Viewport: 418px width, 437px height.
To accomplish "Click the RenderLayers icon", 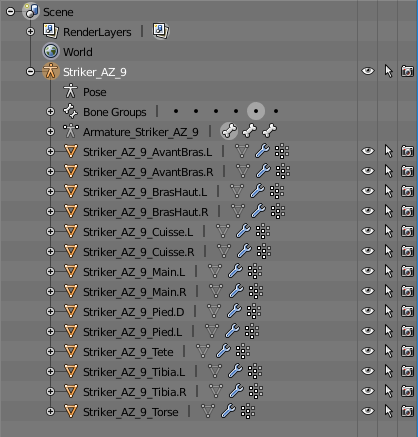I will [51, 31].
